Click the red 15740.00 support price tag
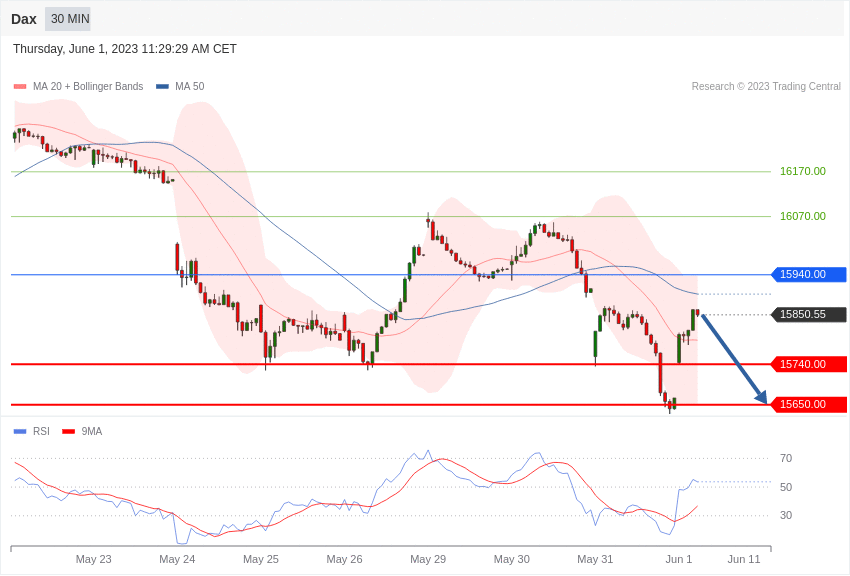850x576 pixels. tap(809, 364)
